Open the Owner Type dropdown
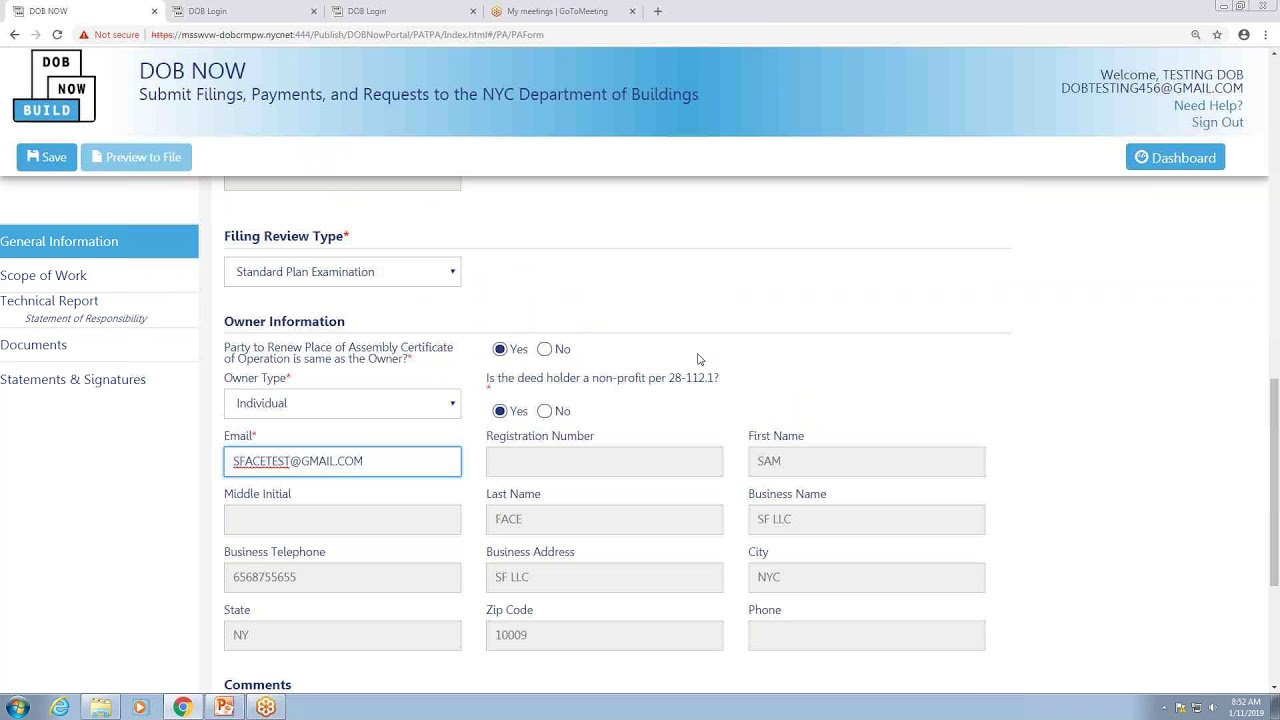This screenshot has width=1280, height=720. coord(342,403)
